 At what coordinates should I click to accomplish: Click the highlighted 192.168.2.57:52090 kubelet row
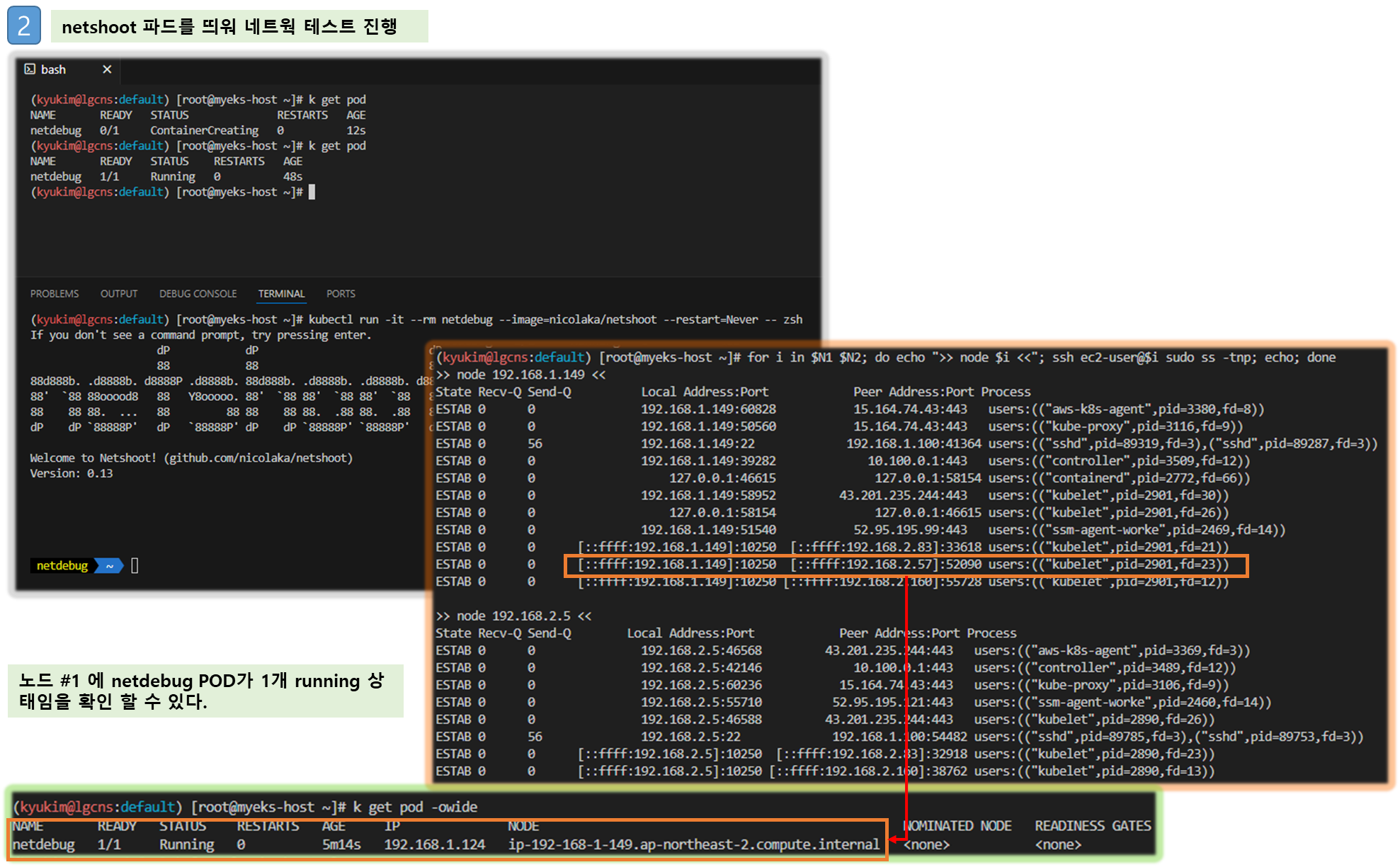tap(906, 565)
